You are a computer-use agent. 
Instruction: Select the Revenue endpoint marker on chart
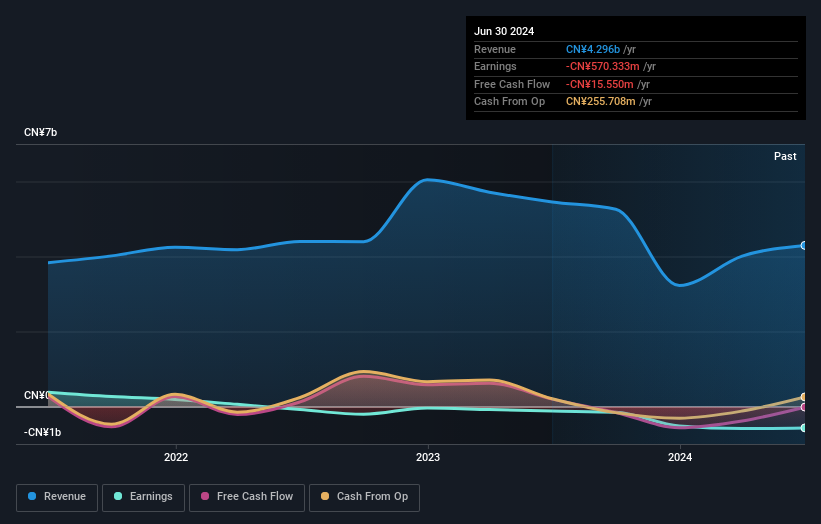(804, 246)
